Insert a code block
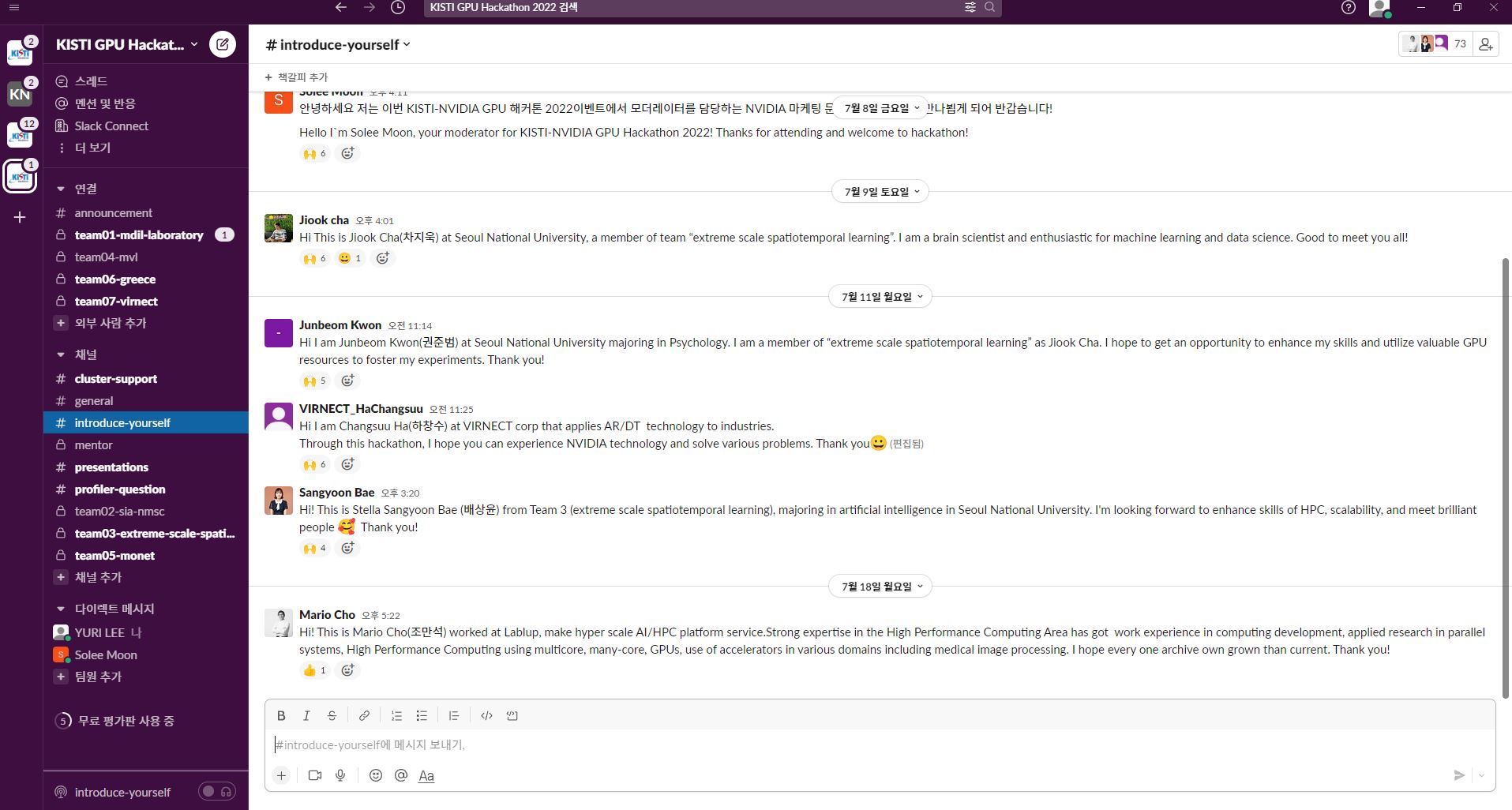This screenshot has width=1512, height=810. [512, 715]
